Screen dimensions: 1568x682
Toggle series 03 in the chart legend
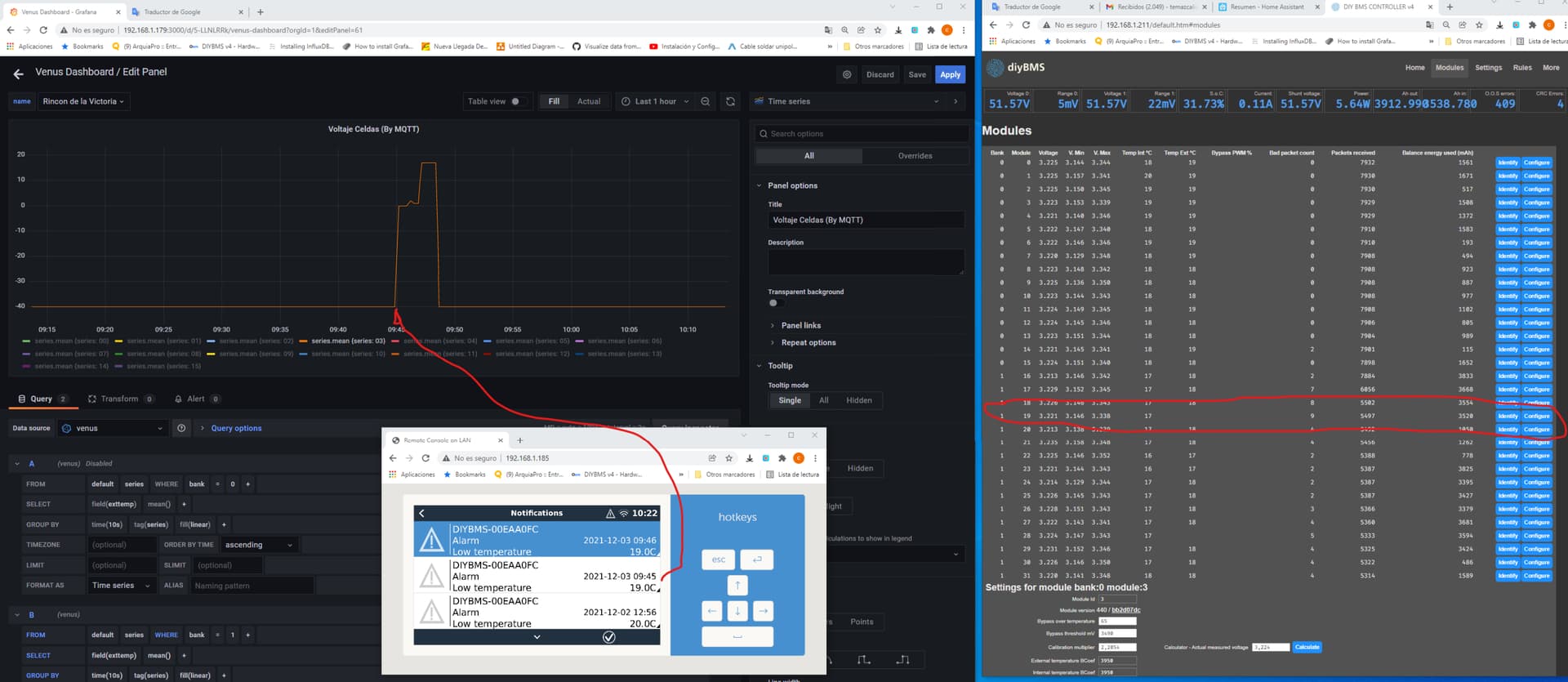coord(348,341)
